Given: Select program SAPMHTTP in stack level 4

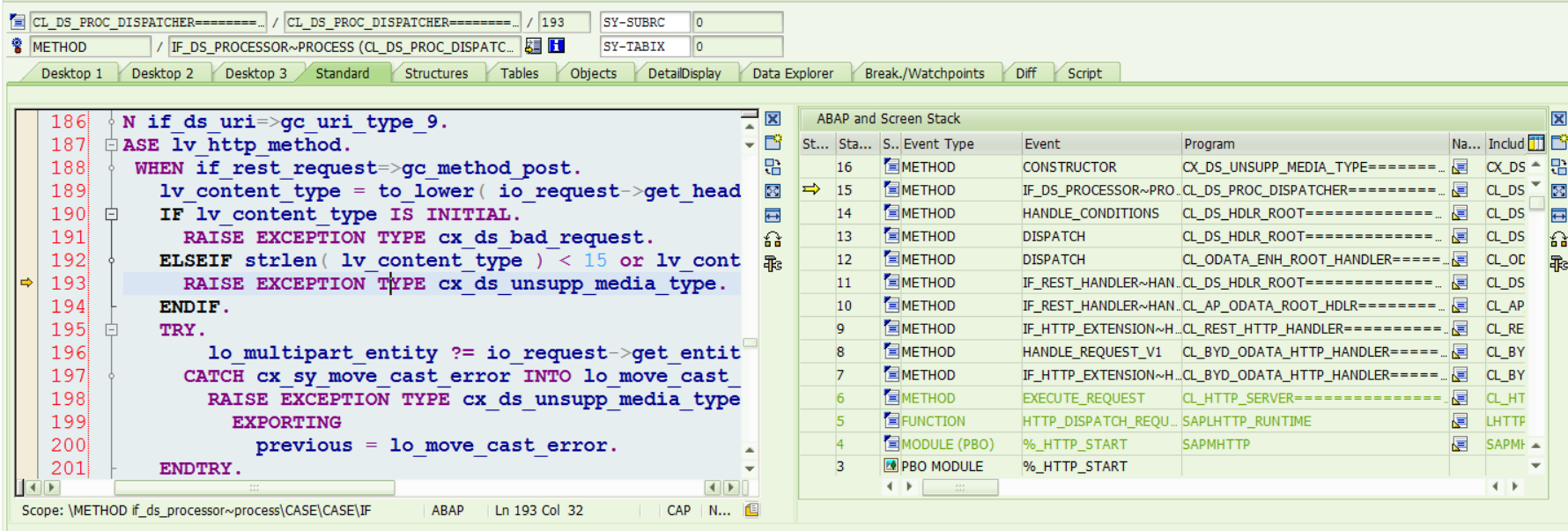Looking at the screenshot, I should [x=1216, y=444].
